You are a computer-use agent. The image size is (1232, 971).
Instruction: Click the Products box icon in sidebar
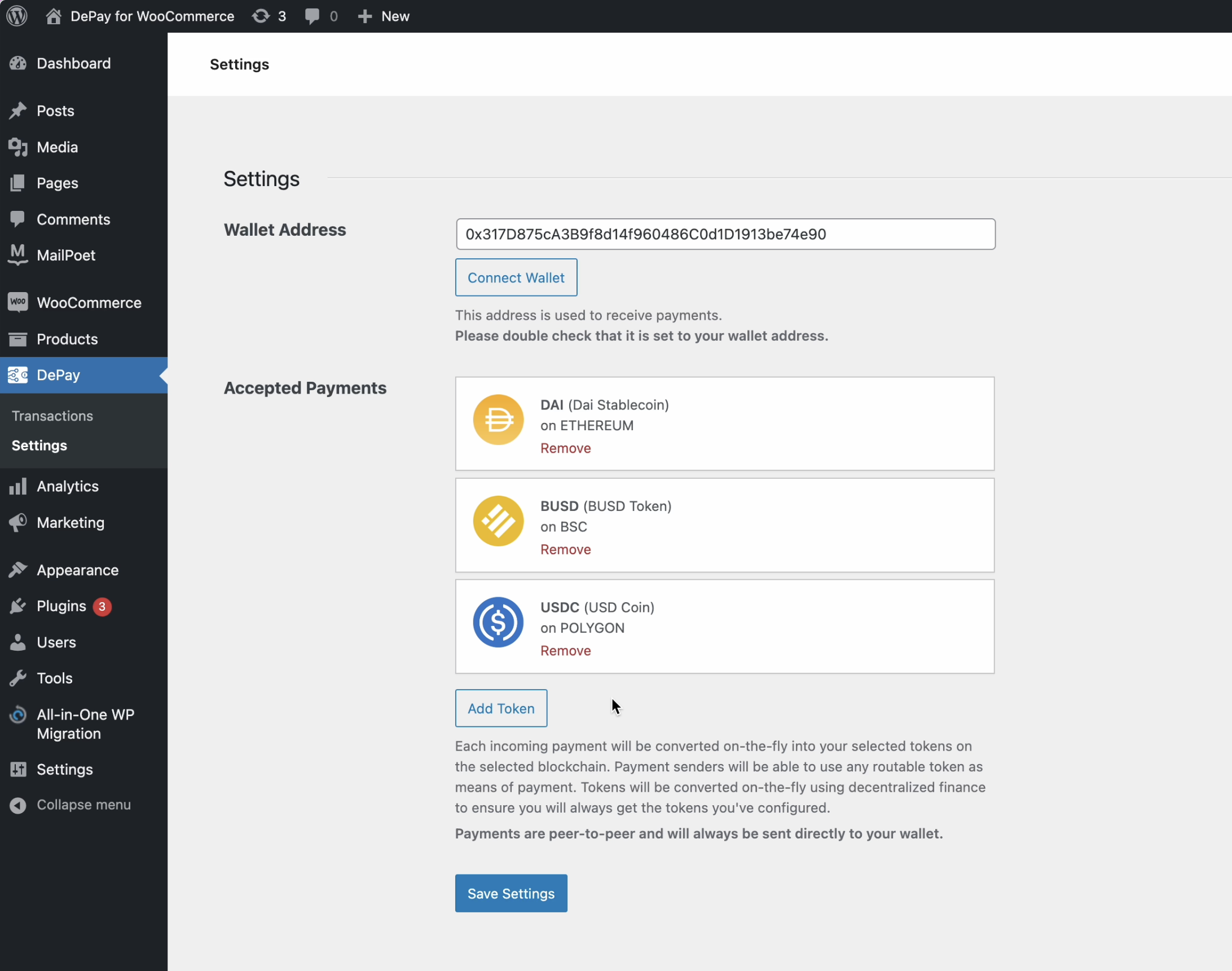(17, 339)
